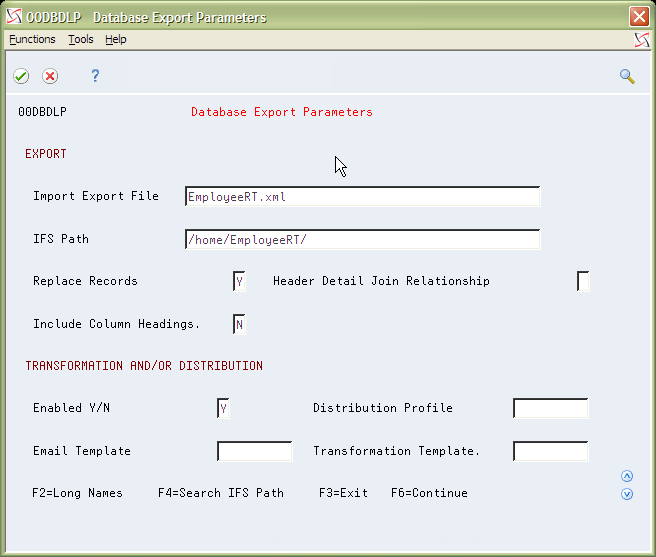The image size is (656, 557).
Task: Open help with the blue question mark
Action: (x=95, y=76)
